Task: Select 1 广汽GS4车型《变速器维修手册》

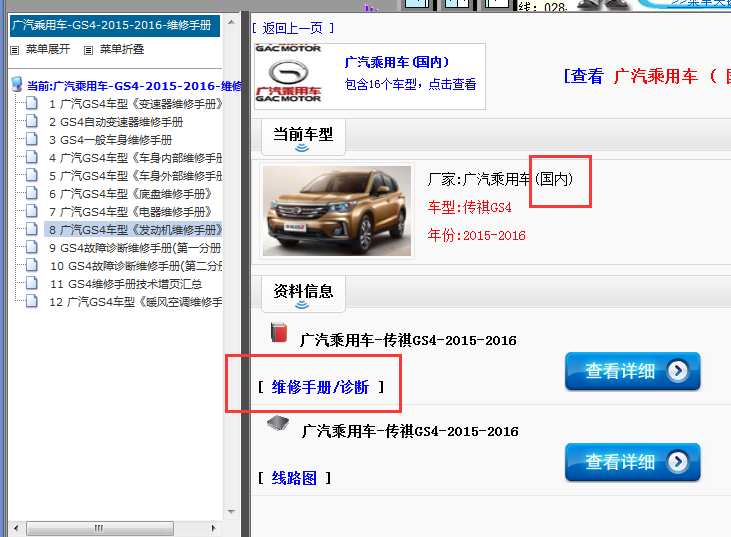Action: click(x=136, y=103)
